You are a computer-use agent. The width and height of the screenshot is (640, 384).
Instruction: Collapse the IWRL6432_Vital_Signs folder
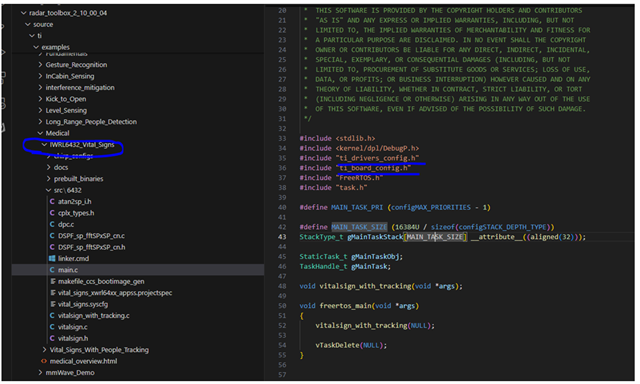(44, 145)
